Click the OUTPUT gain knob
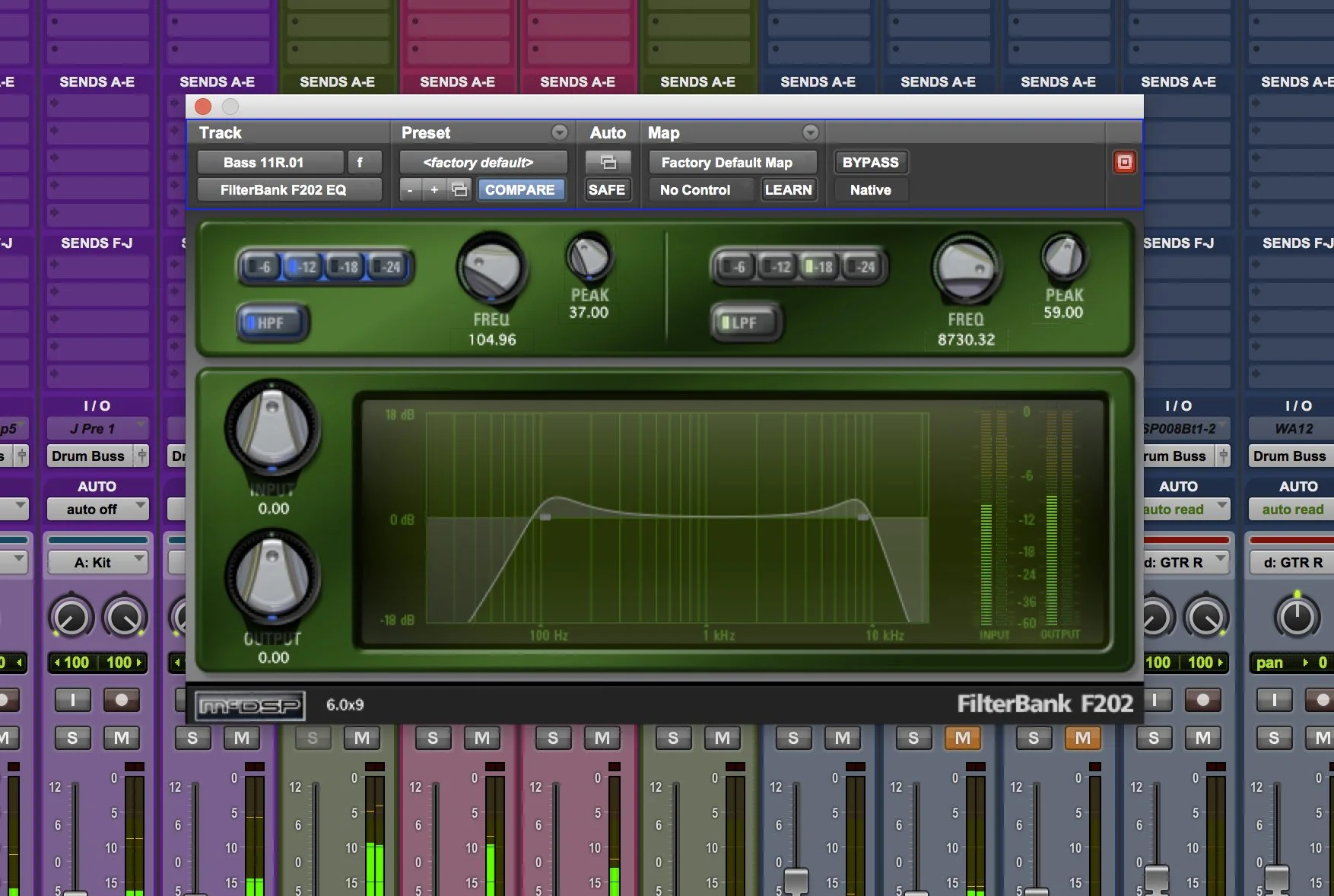This screenshot has height=896, width=1334. point(272,577)
